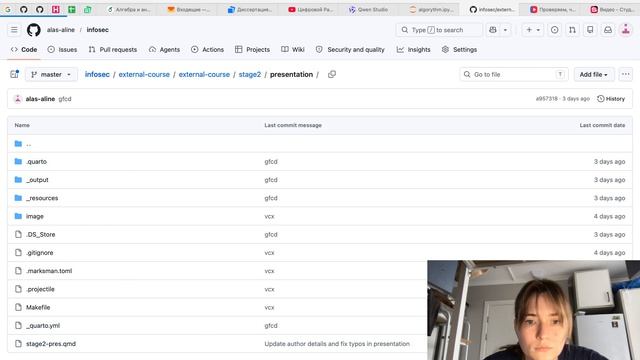Image resolution: width=640 pixels, height=360 pixels.
Task: Click the Google pinned tab icon
Action: [x=8, y=9]
